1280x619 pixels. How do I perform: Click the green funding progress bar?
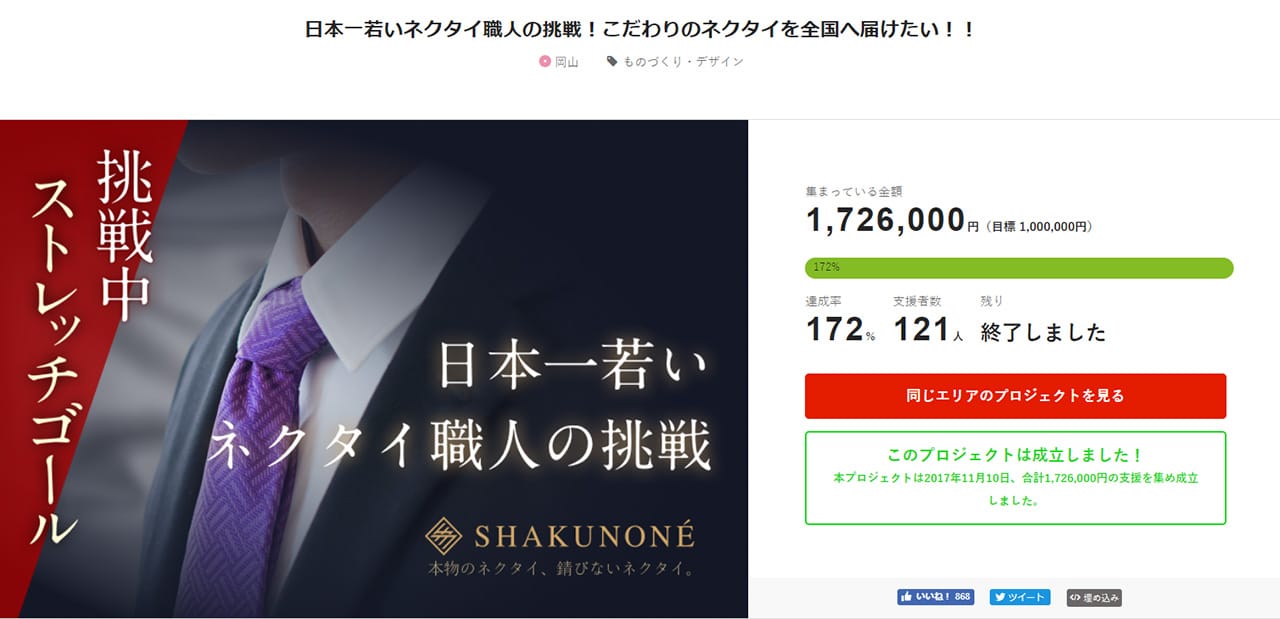coord(1019,268)
